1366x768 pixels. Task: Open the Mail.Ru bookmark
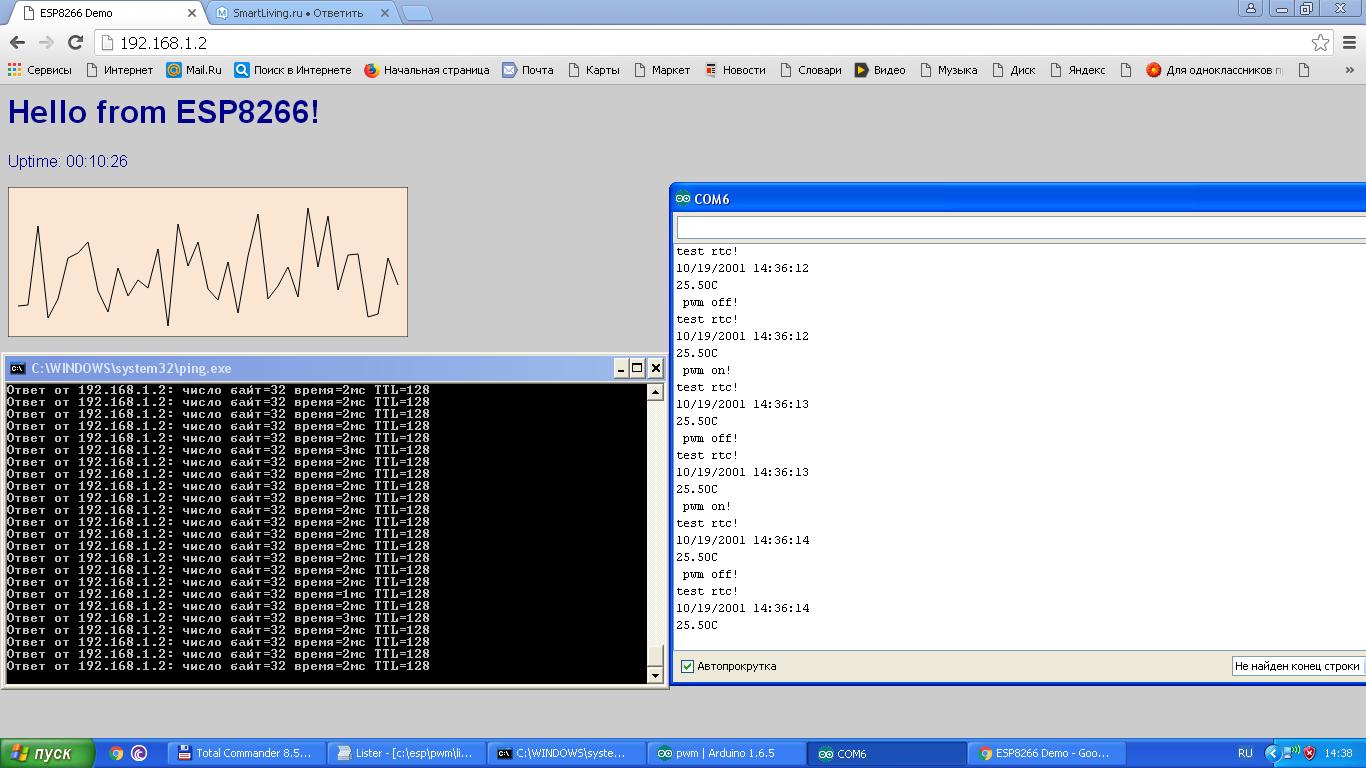click(194, 70)
